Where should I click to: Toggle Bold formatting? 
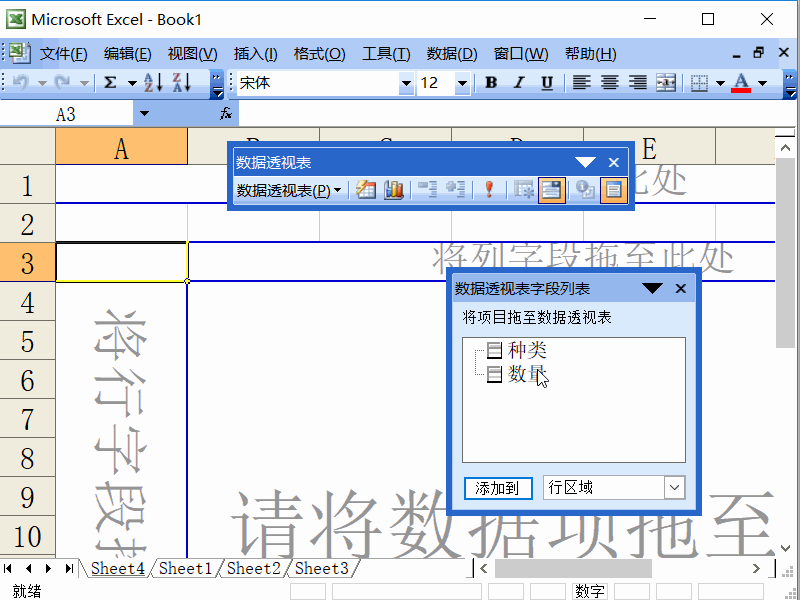click(x=491, y=82)
